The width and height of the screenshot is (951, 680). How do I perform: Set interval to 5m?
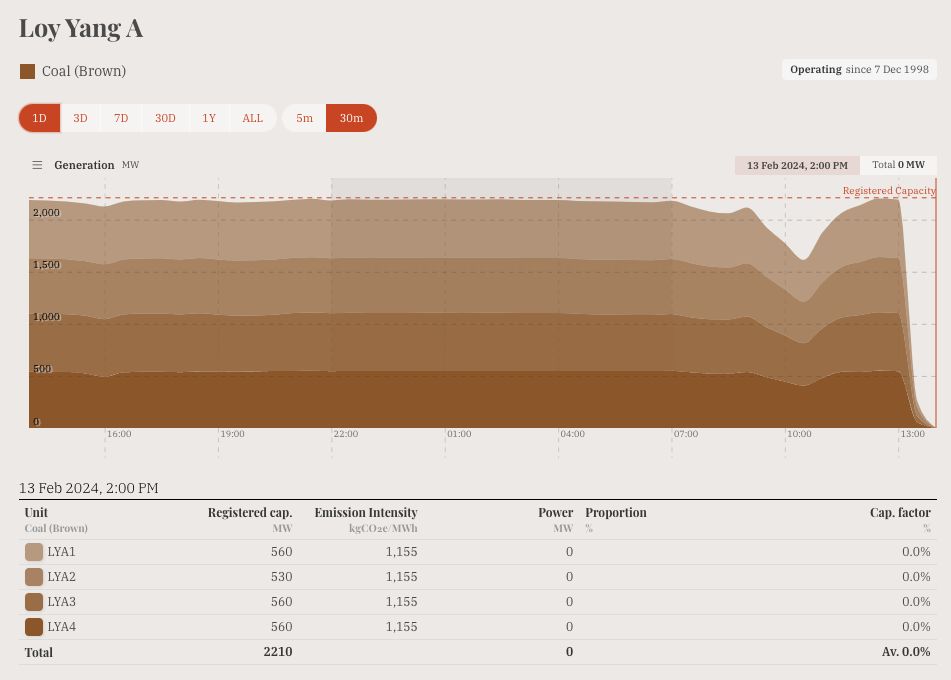pos(304,118)
